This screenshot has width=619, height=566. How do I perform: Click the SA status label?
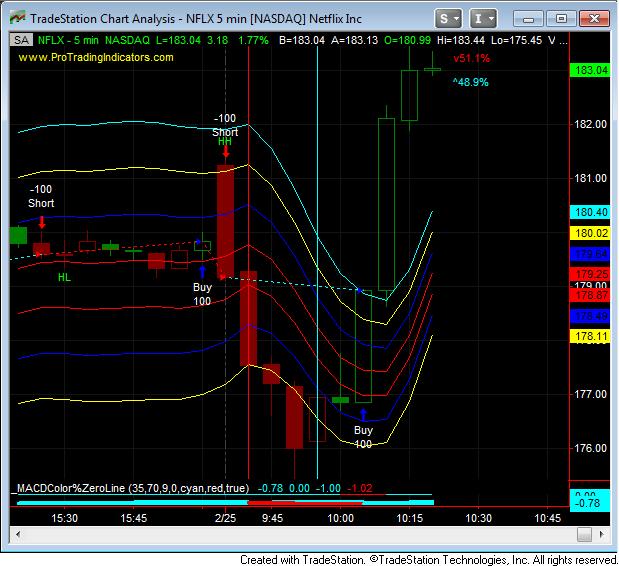21,40
